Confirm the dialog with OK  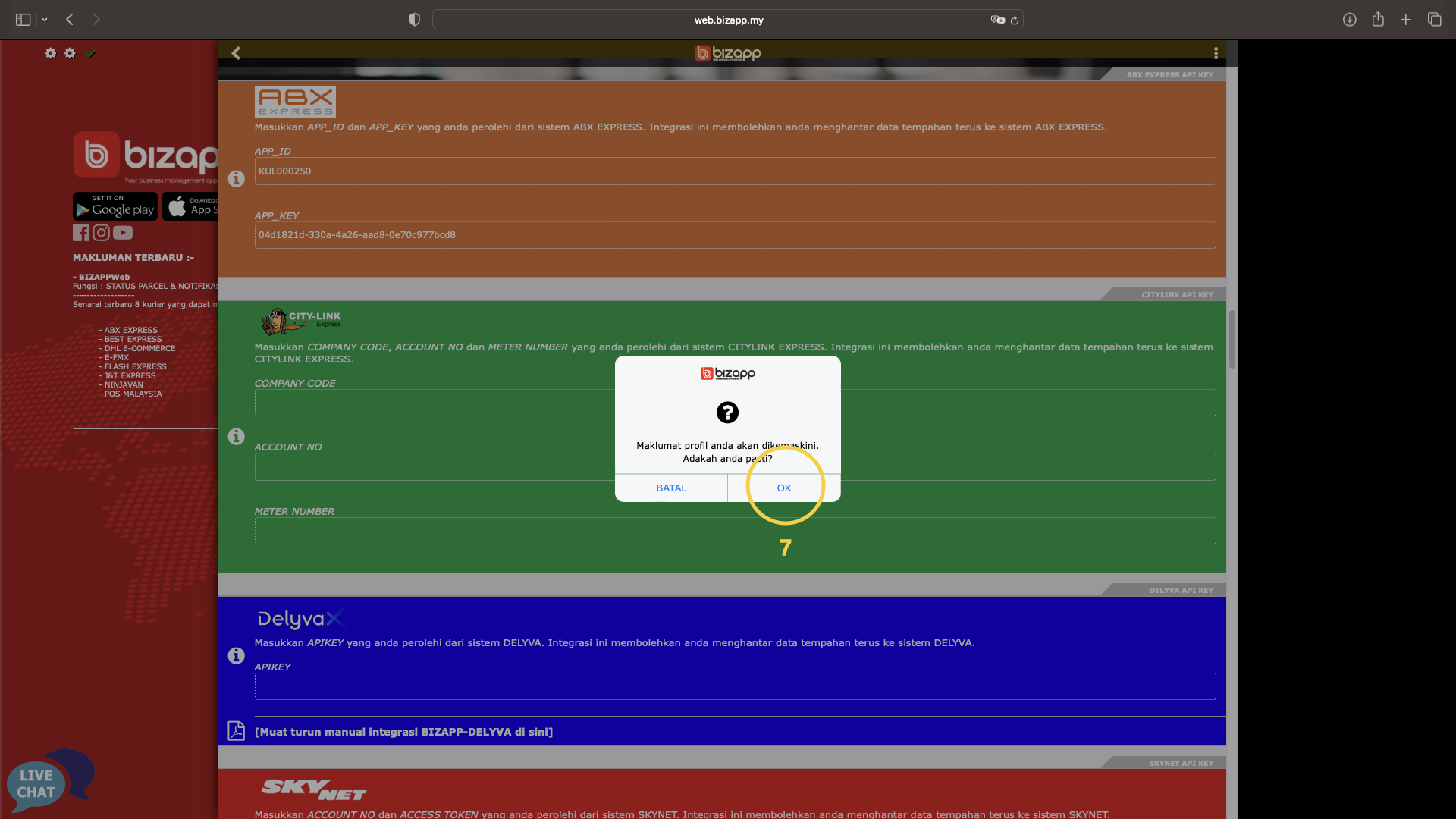pos(784,488)
